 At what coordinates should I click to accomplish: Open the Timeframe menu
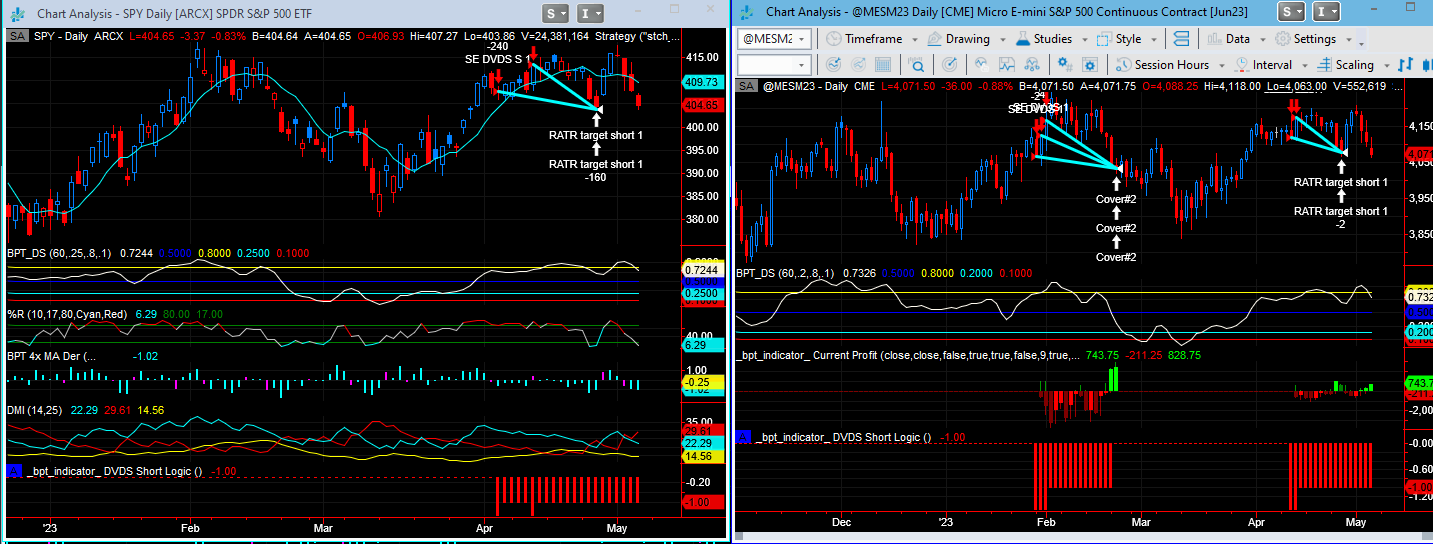863,39
